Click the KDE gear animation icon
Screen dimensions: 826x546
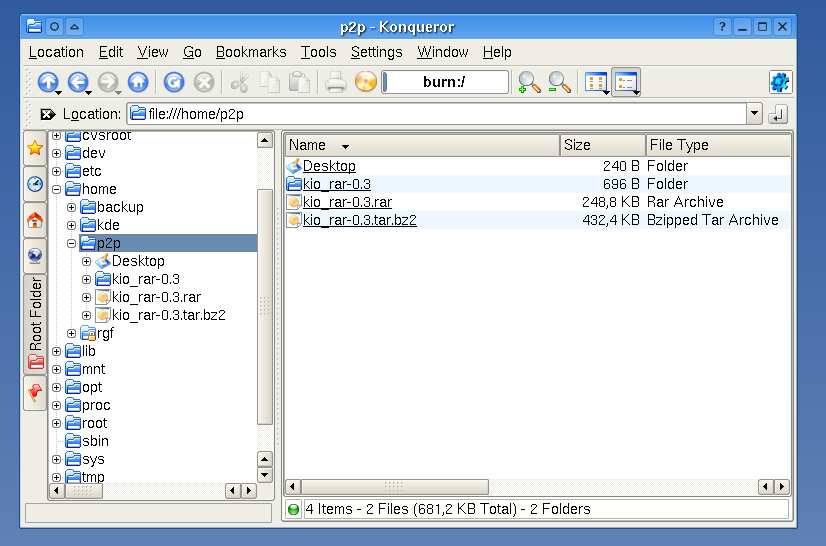pyautogui.click(x=780, y=82)
